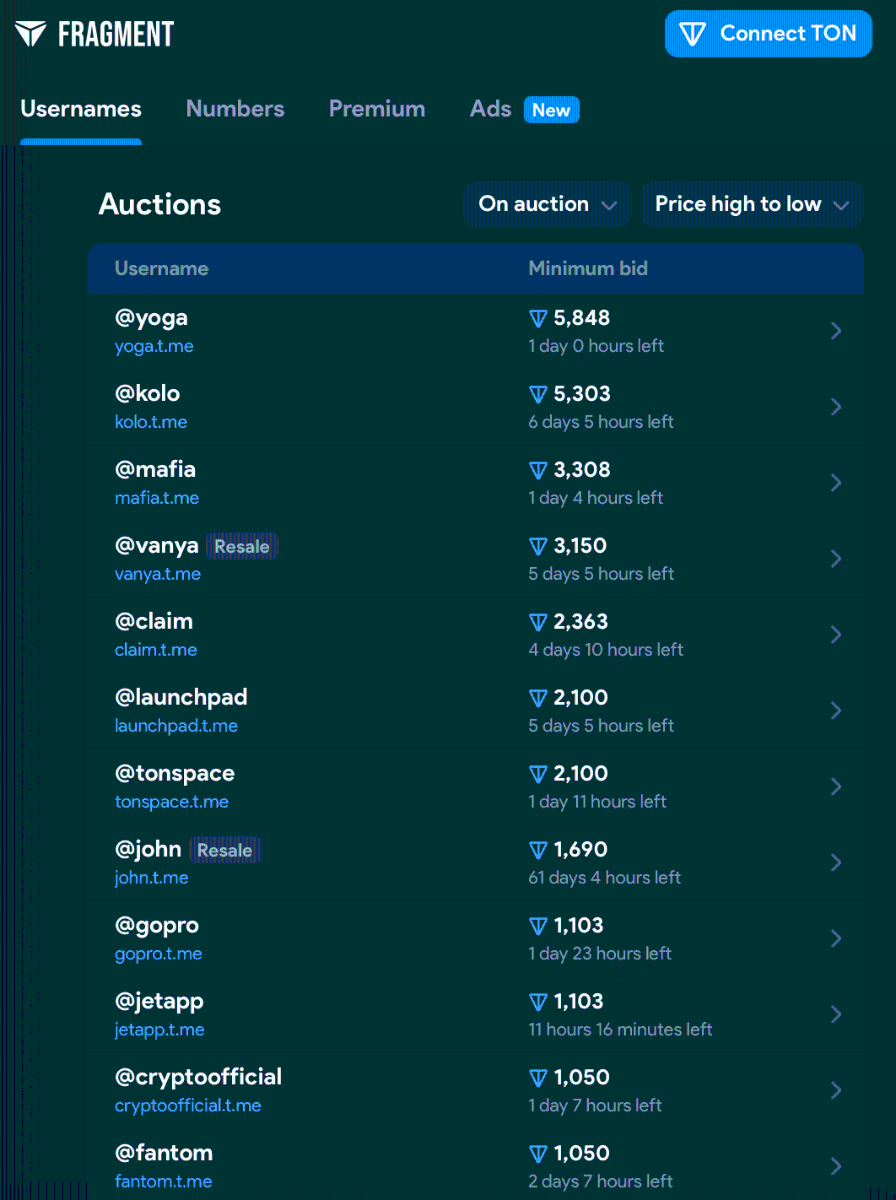The image size is (896, 1200).
Task: Click the chevron on @fantom row
Action: tap(836, 1166)
